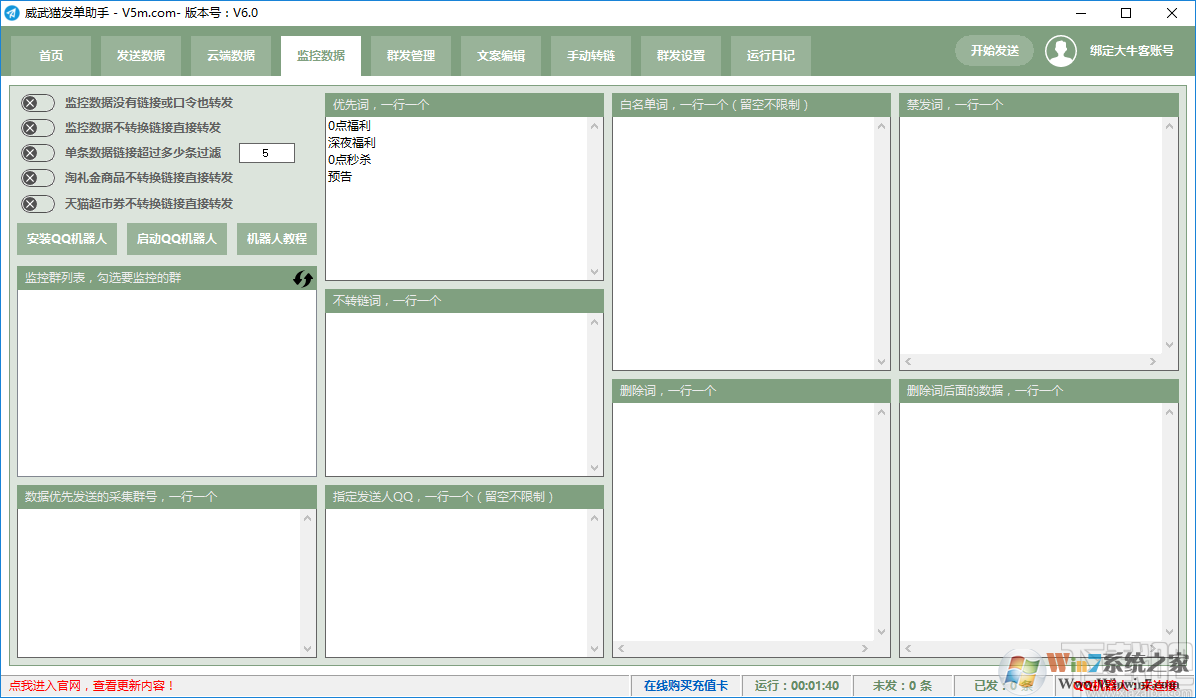Image resolution: width=1196 pixels, height=698 pixels.
Task: Click scroll-down arrow in 不转链词 box
Action: click(595, 468)
